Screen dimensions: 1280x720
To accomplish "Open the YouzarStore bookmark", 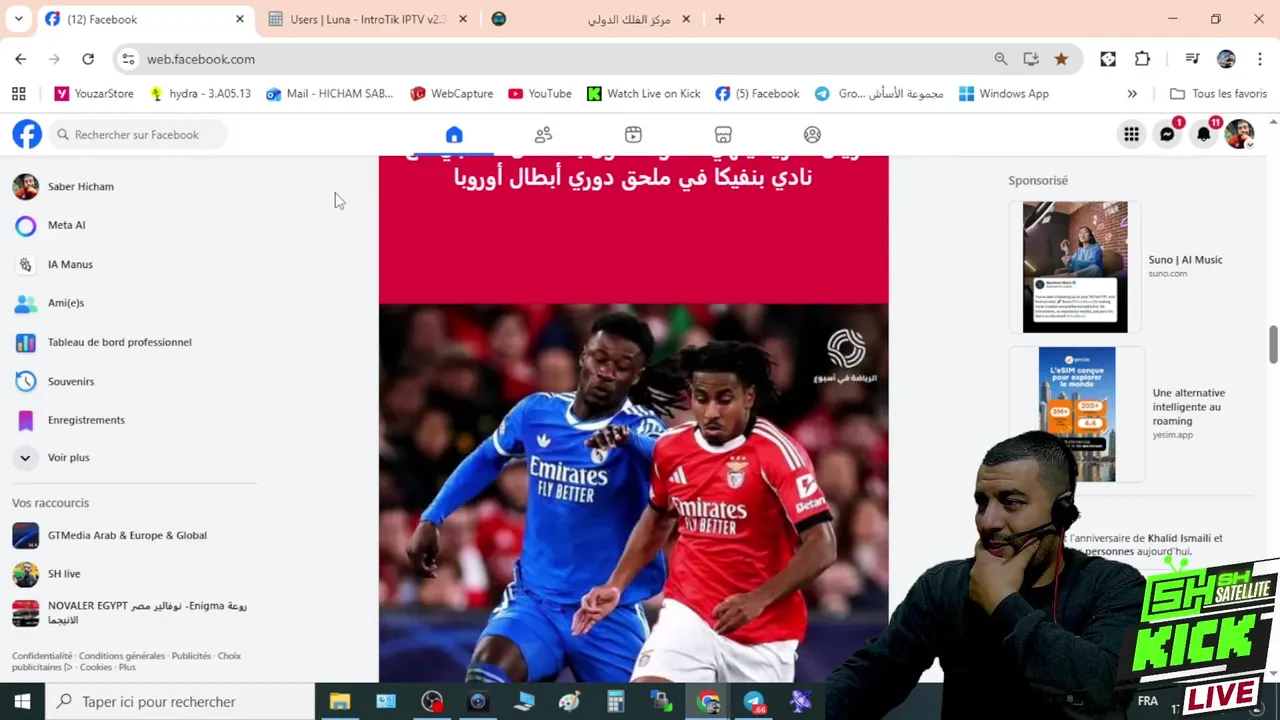I will pos(94,93).
